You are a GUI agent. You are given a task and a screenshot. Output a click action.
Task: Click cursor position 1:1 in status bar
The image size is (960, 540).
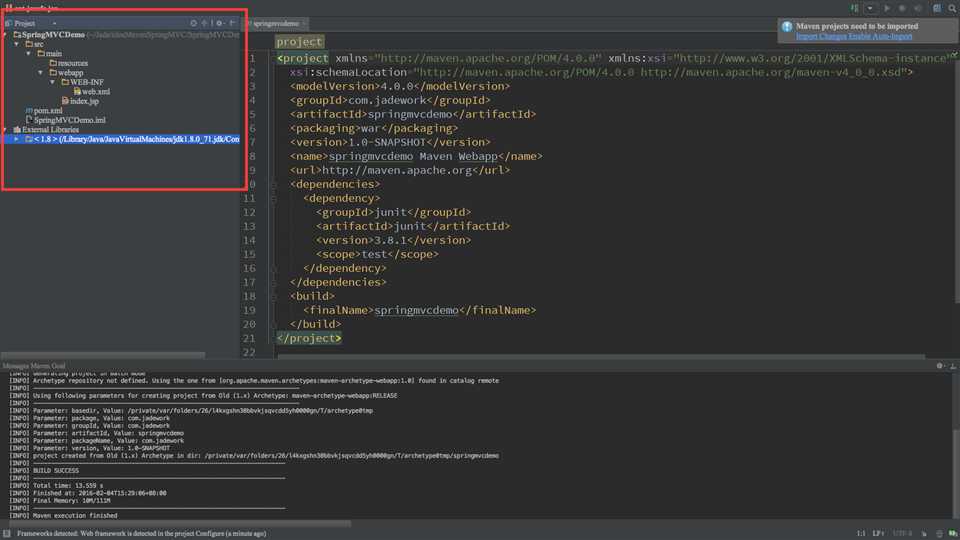pos(861,534)
